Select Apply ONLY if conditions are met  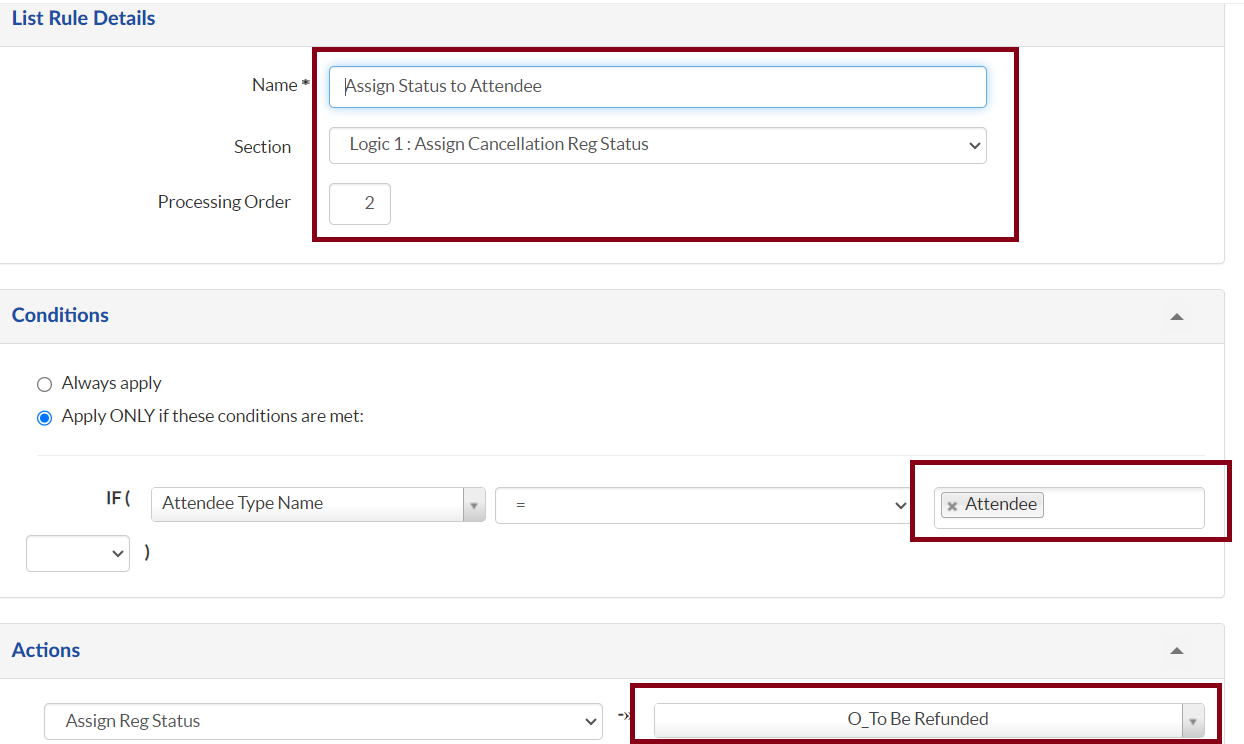pos(44,417)
